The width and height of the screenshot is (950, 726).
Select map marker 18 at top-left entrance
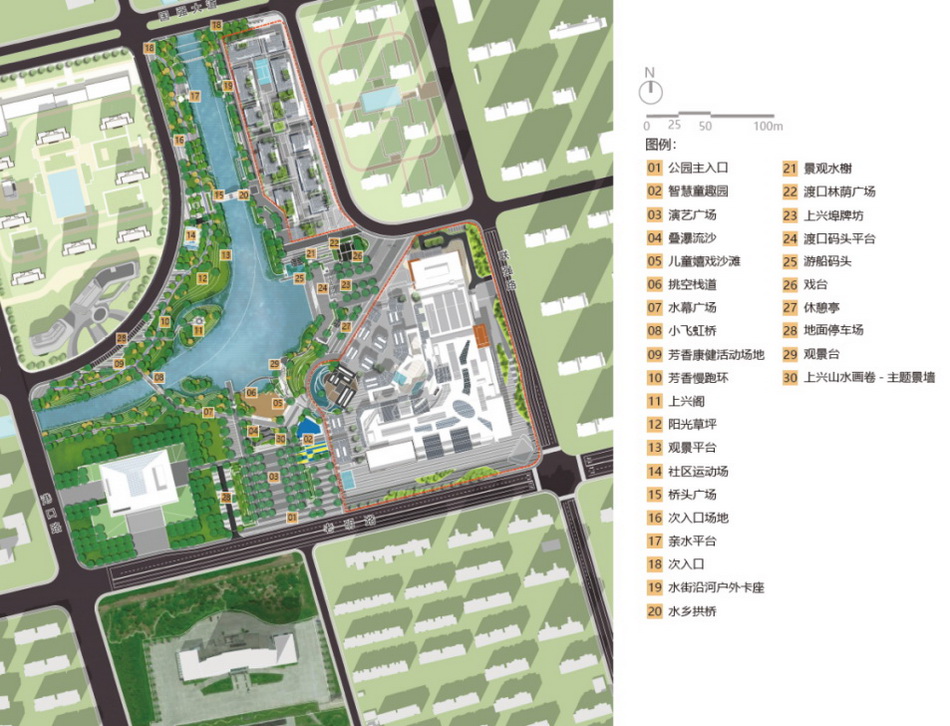click(148, 48)
